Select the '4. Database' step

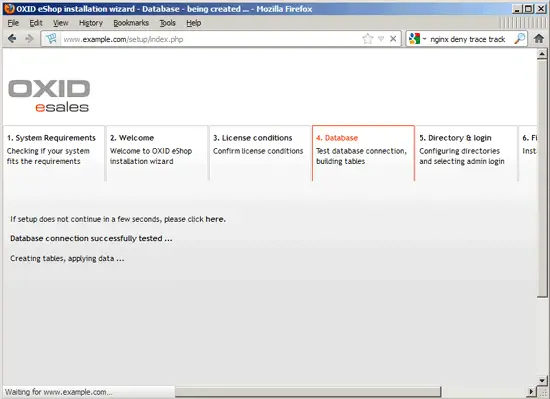pos(363,153)
